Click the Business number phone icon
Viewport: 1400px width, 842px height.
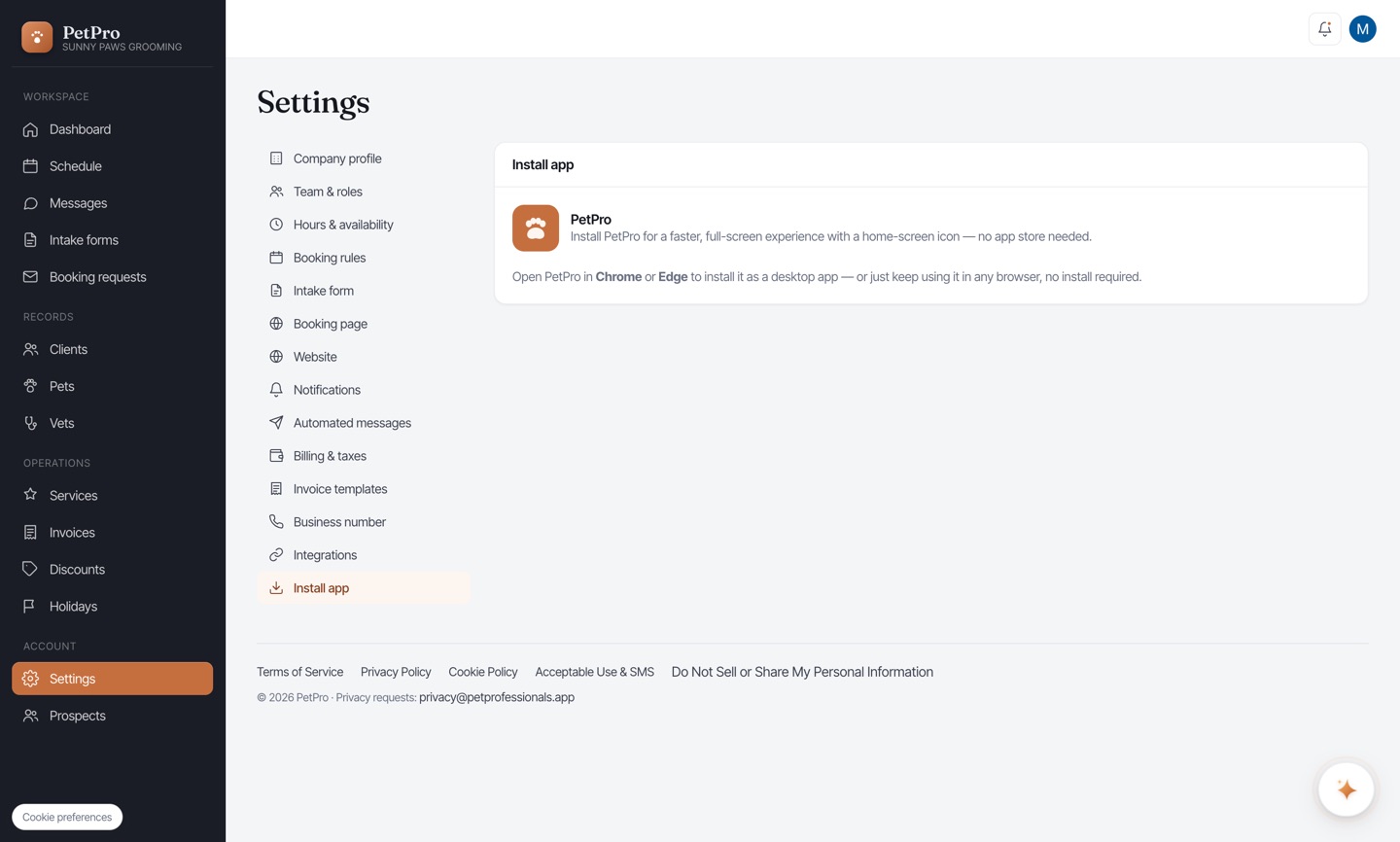pyautogui.click(x=276, y=522)
